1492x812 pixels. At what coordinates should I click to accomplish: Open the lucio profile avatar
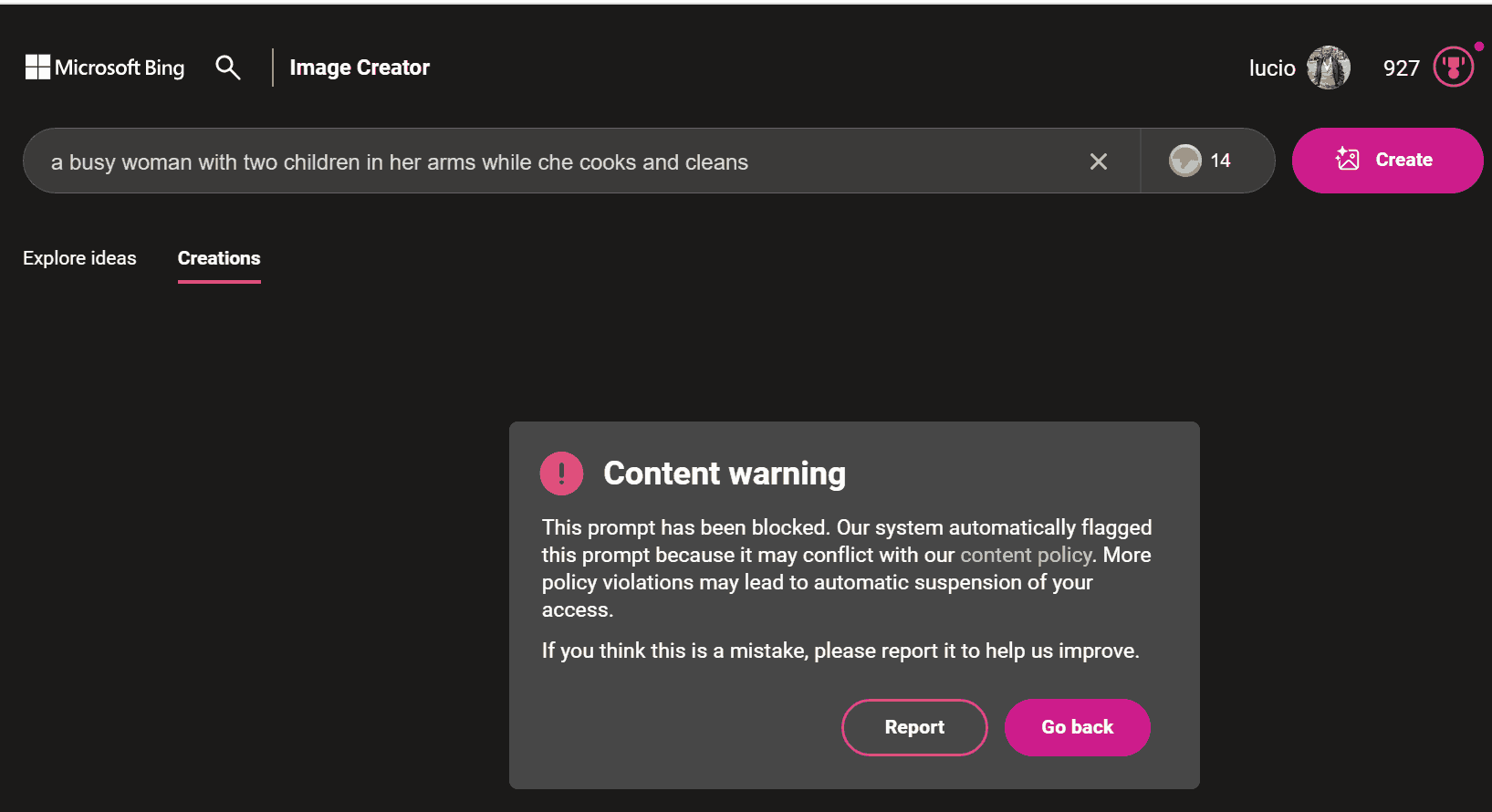[1329, 68]
